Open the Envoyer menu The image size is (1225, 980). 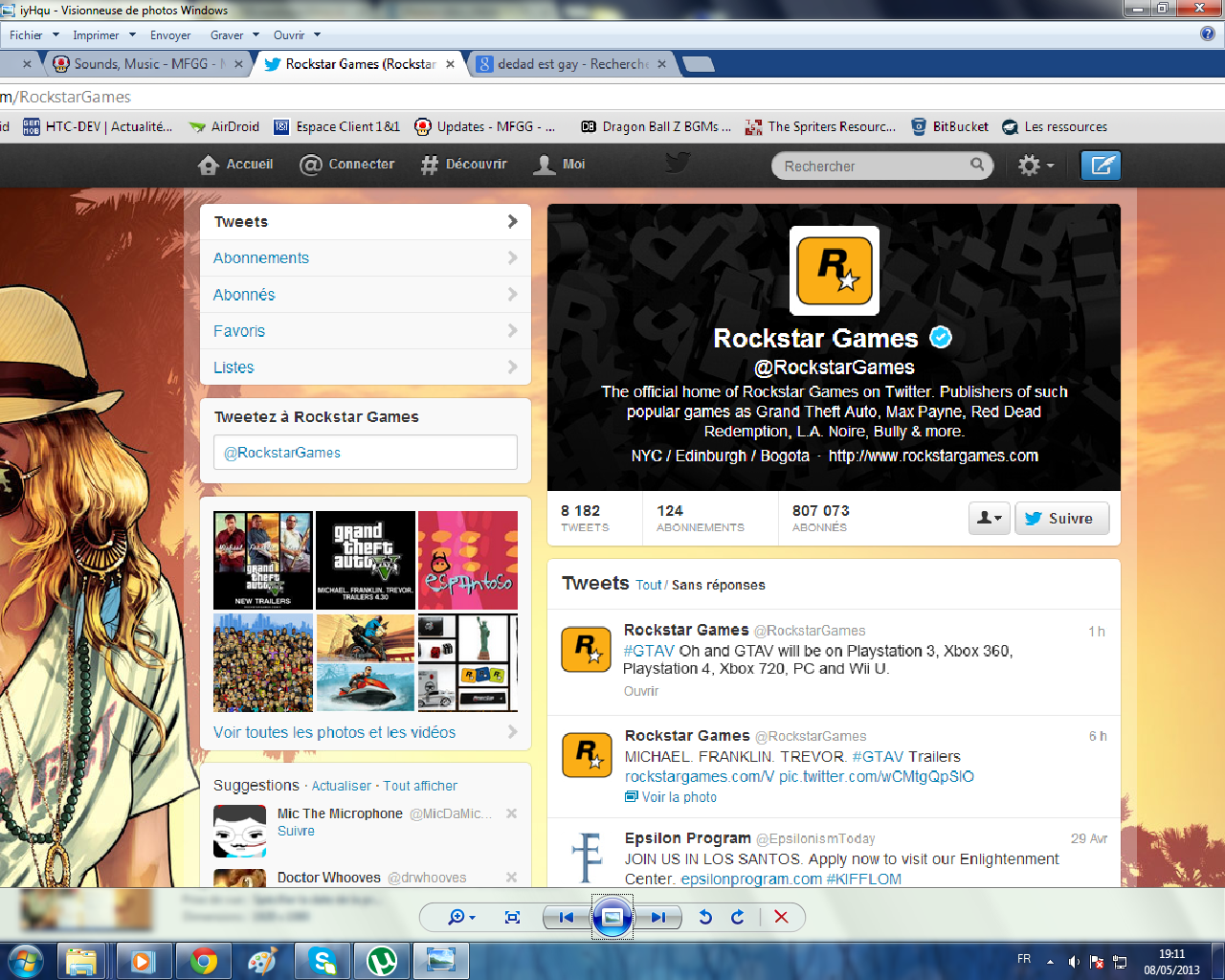tap(170, 34)
